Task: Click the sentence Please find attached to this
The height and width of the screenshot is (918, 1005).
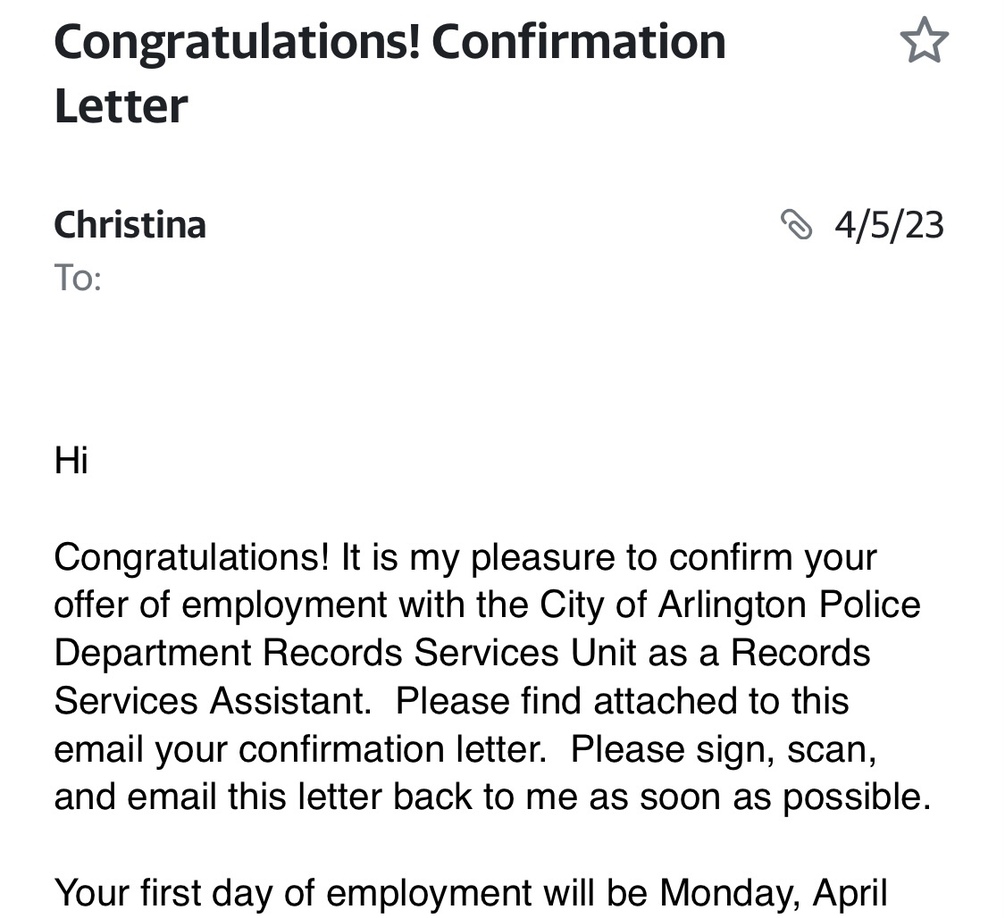Action: point(622,701)
